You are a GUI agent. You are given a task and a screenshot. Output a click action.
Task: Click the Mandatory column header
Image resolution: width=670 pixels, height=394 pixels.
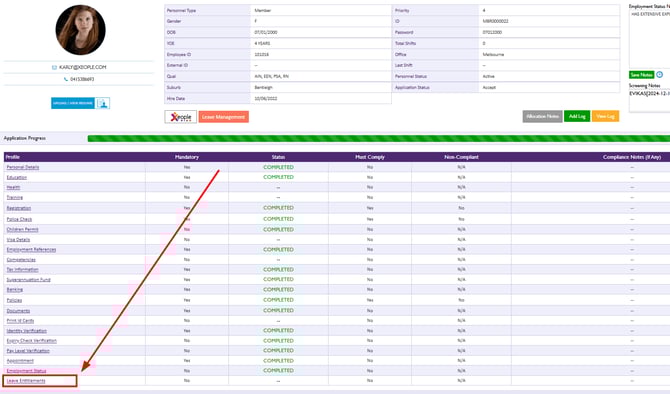coord(187,157)
